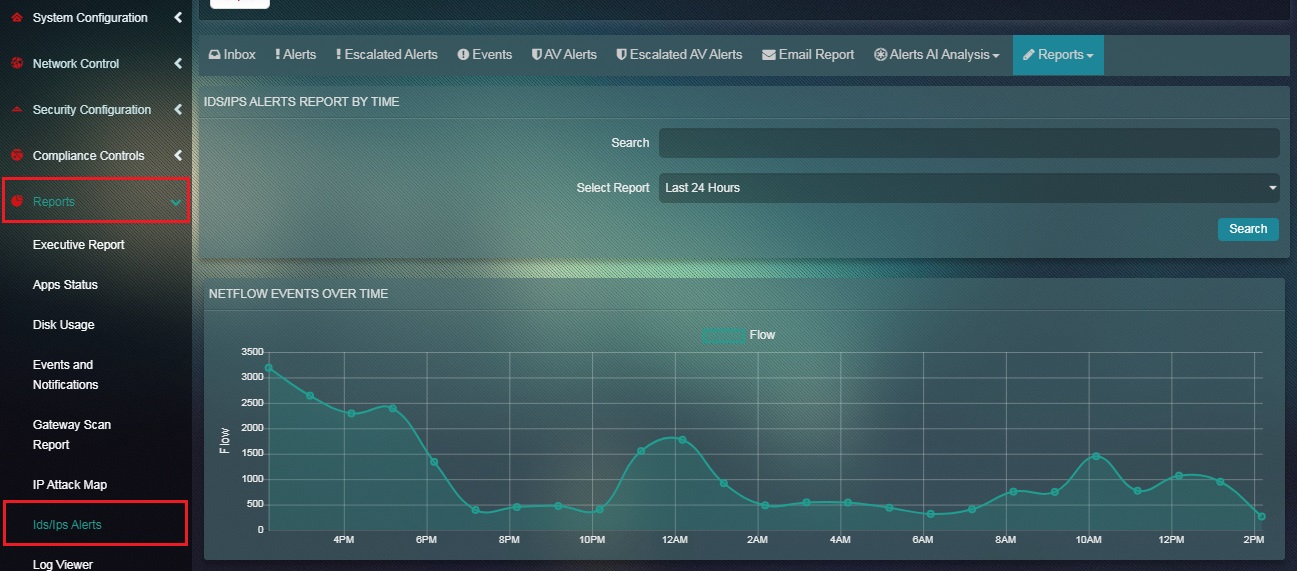
Task: Click the Events info circle icon
Action: click(463, 55)
